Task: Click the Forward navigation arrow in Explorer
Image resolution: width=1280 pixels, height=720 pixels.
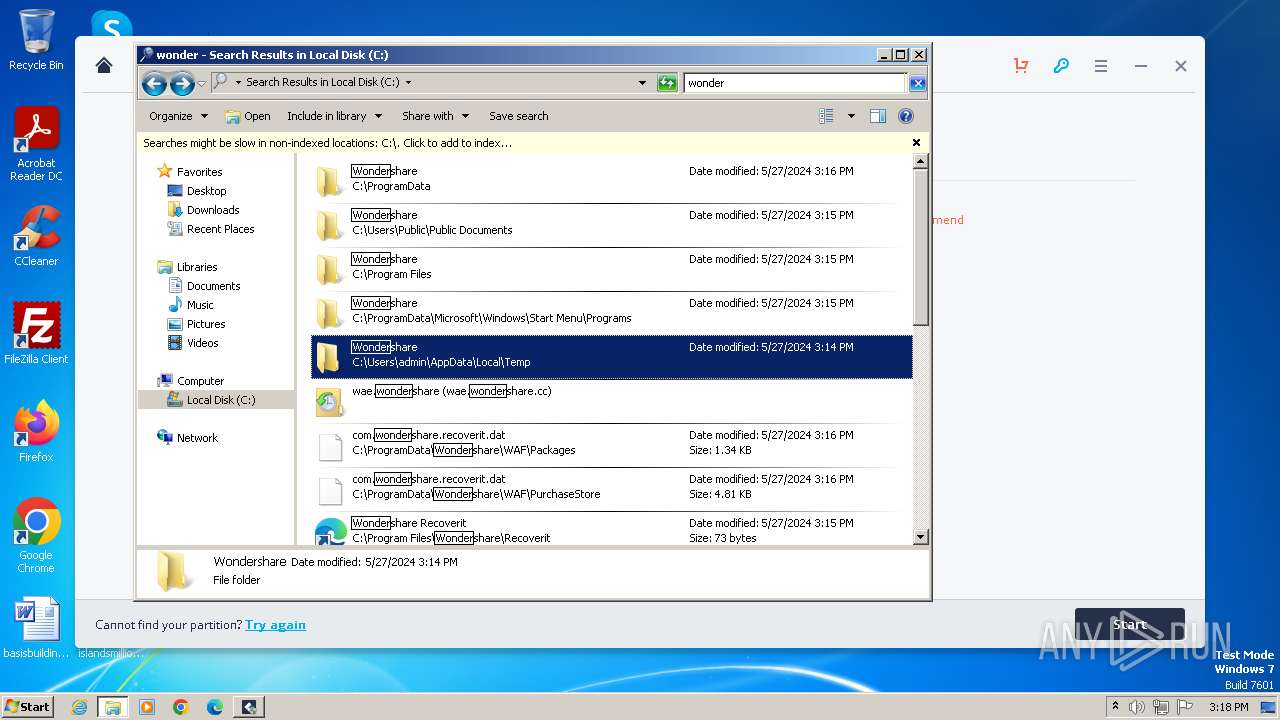Action: click(x=182, y=83)
